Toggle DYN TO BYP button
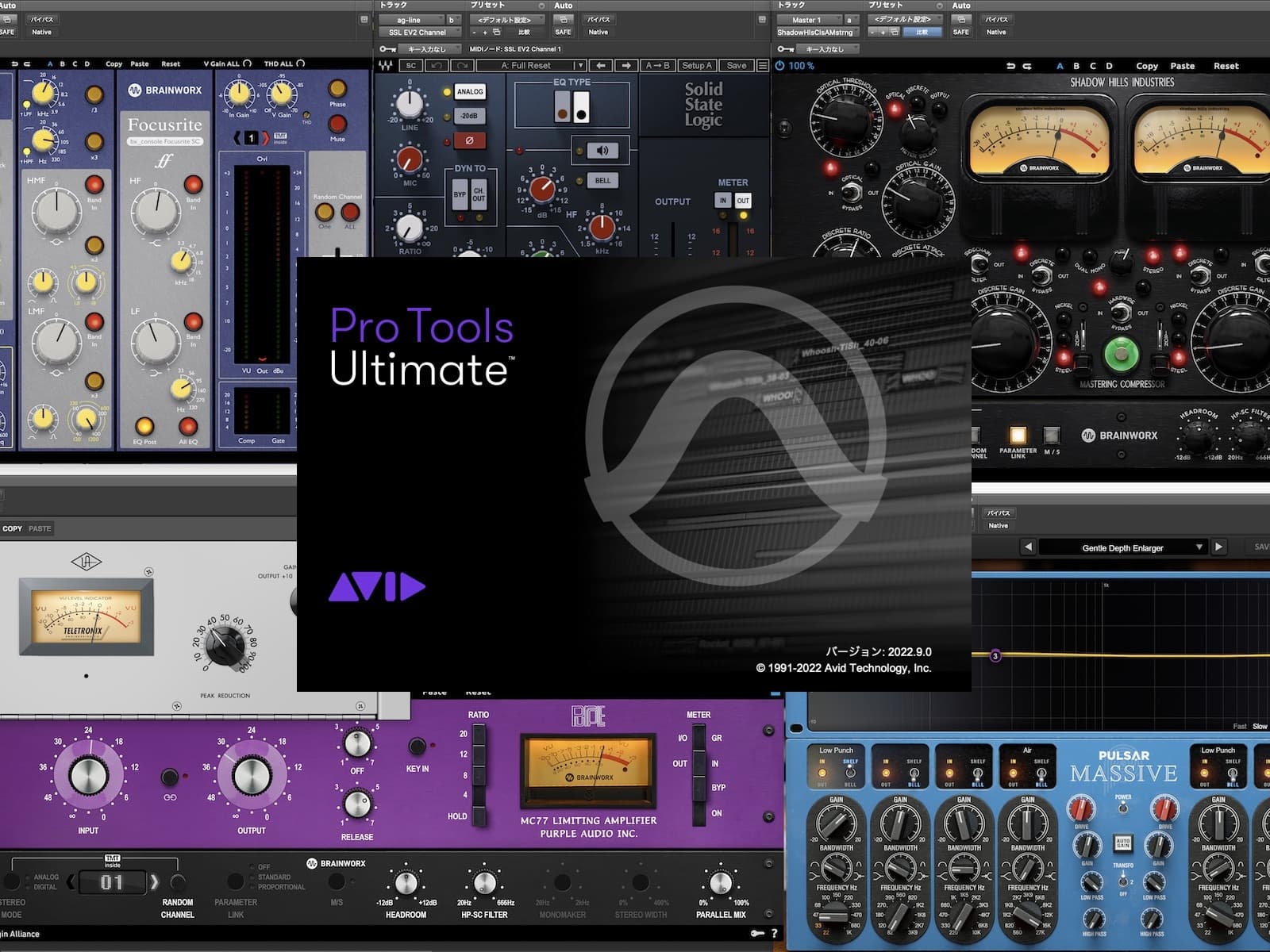This screenshot has height=952, width=1270. pos(460,194)
